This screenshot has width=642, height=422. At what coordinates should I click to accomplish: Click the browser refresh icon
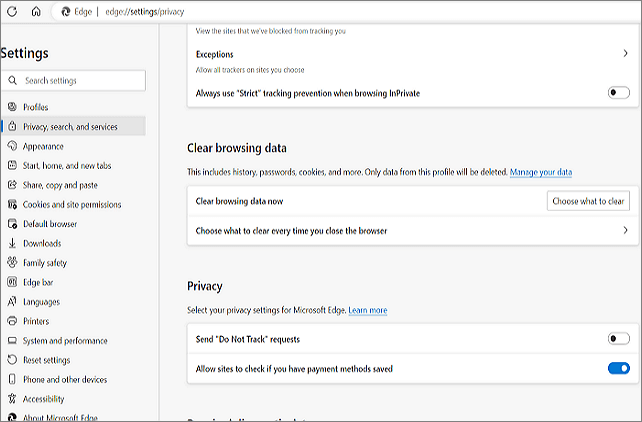[12, 11]
